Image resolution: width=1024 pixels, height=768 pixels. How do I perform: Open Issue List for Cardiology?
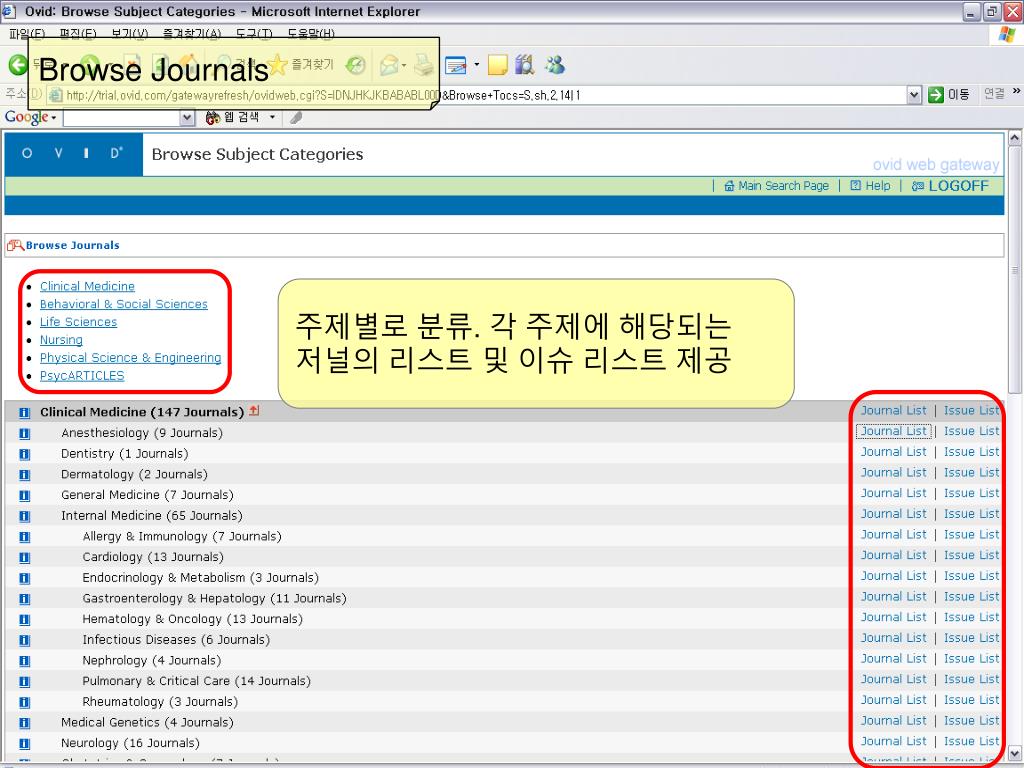pos(971,555)
